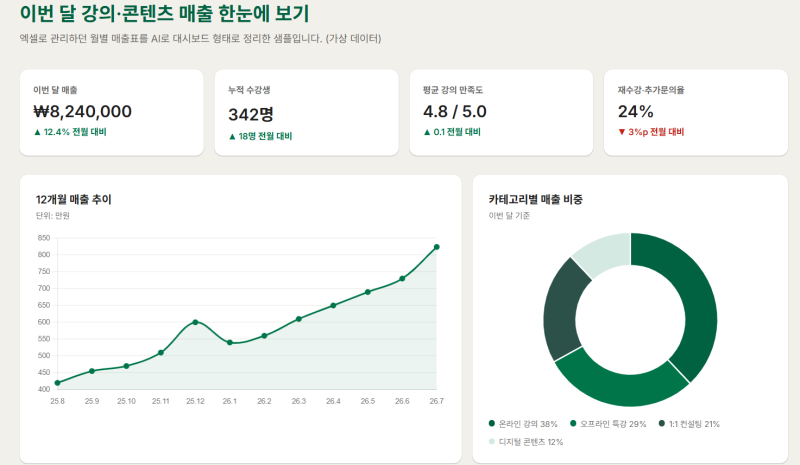Click the 26.1 data point on line chart

230,342
